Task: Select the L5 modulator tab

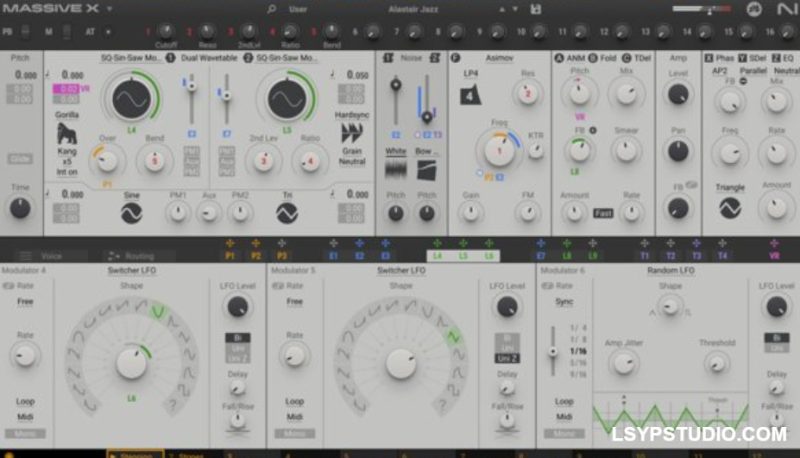Action: 463,256
